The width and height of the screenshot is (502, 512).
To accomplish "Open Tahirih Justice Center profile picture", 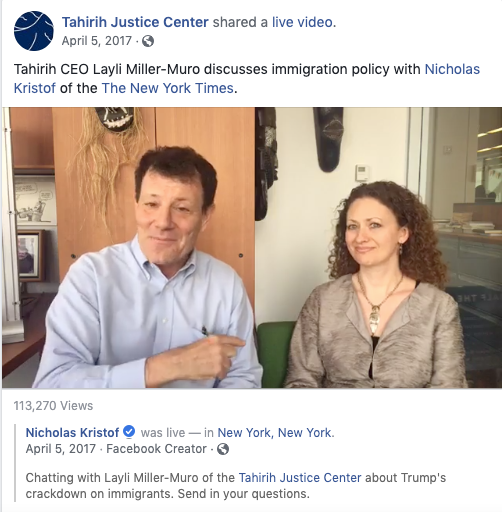I will pos(33,31).
